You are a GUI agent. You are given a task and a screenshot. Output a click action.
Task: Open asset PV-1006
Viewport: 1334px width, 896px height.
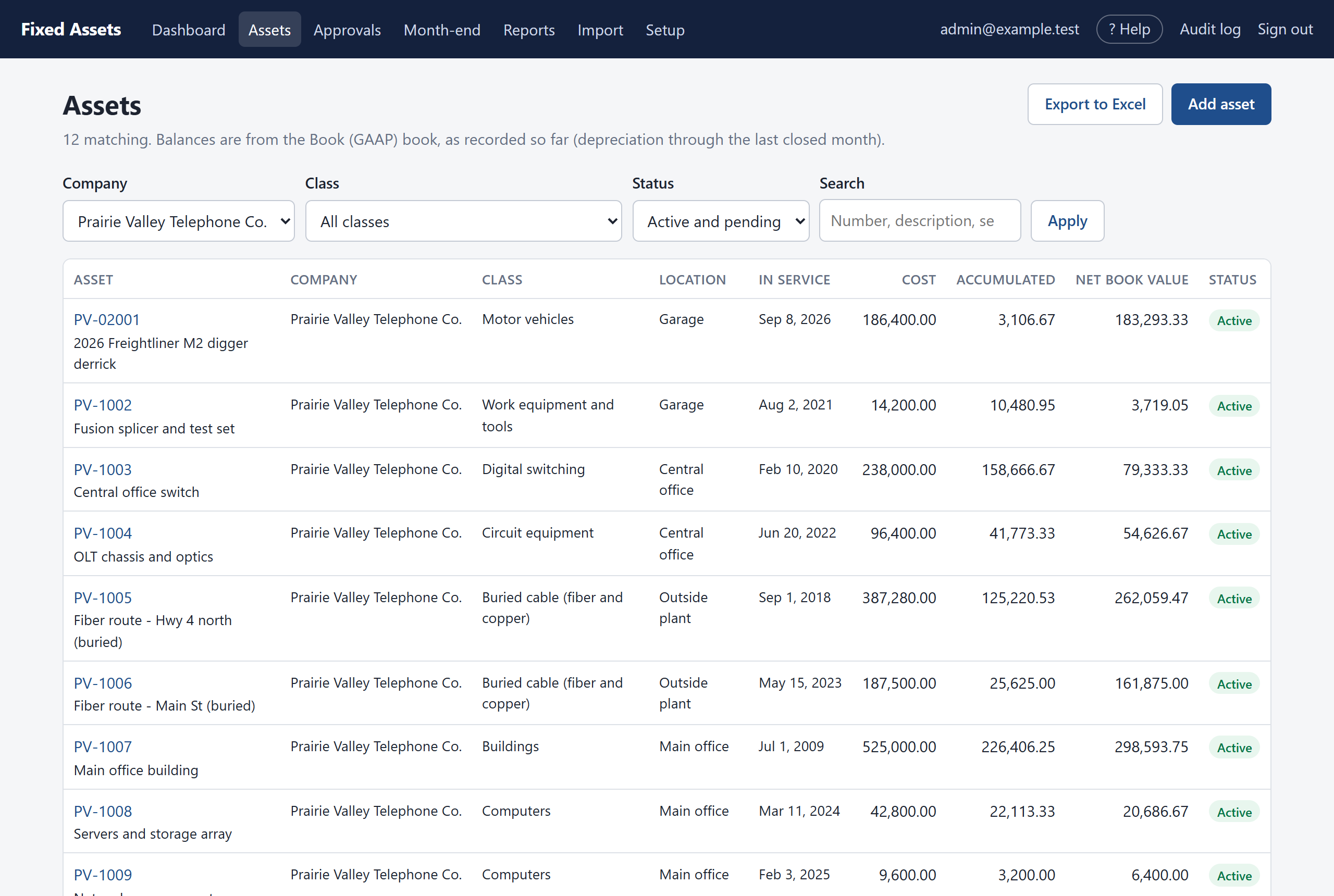point(103,683)
